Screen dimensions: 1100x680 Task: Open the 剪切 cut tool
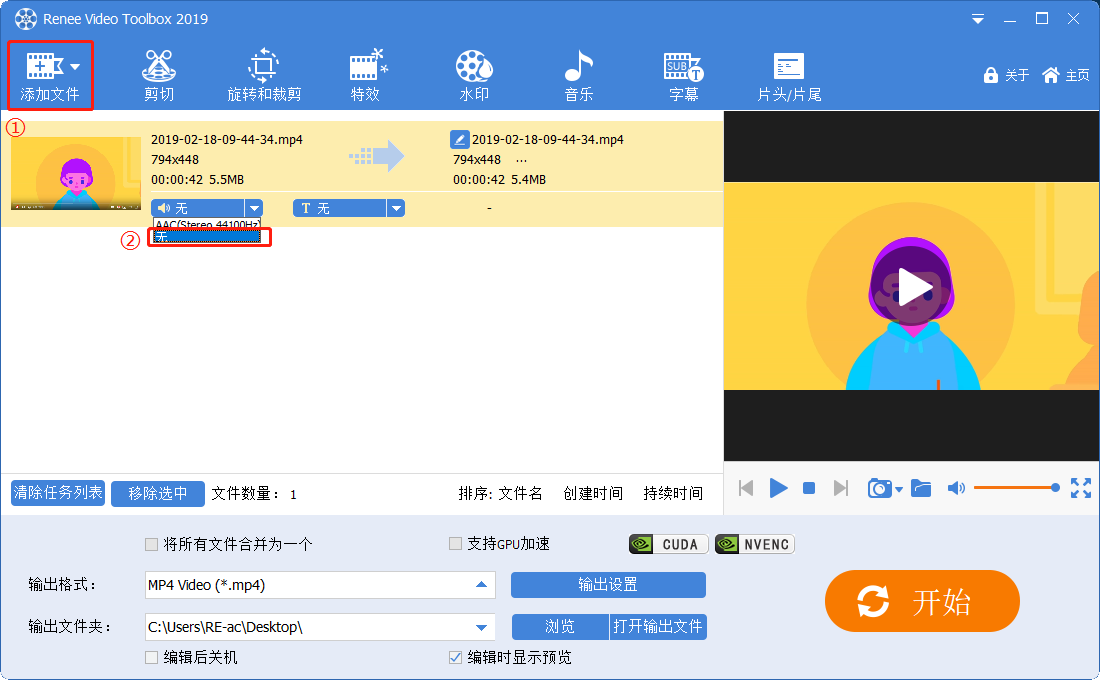pyautogui.click(x=159, y=76)
